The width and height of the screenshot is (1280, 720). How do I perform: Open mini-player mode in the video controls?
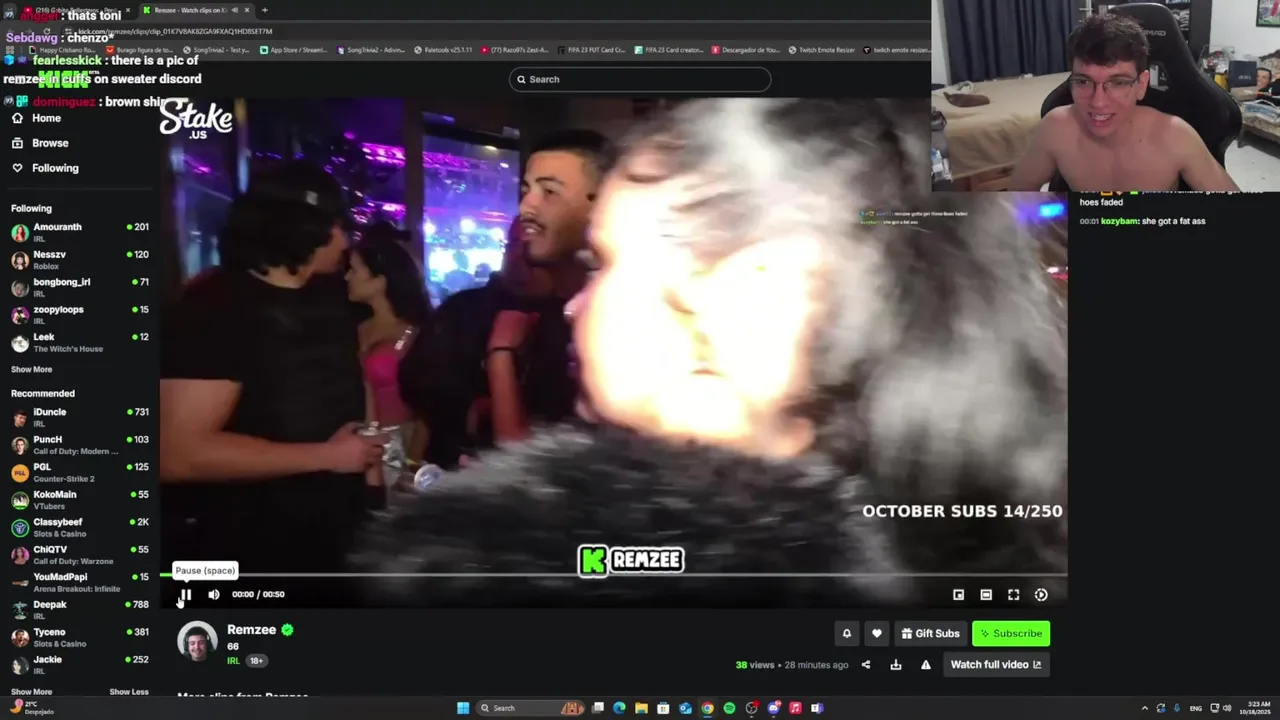click(x=958, y=594)
